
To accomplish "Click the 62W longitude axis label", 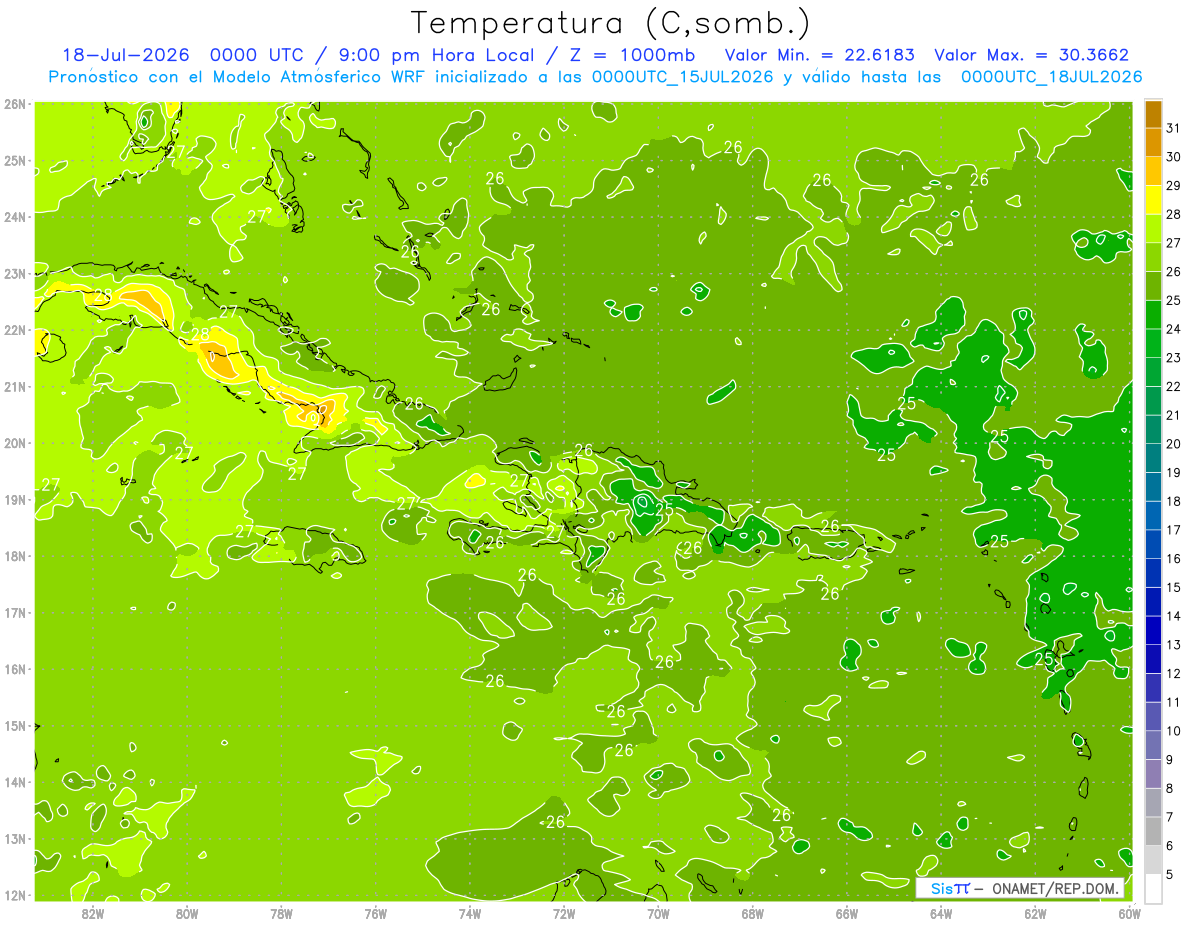I will [x=1035, y=913].
